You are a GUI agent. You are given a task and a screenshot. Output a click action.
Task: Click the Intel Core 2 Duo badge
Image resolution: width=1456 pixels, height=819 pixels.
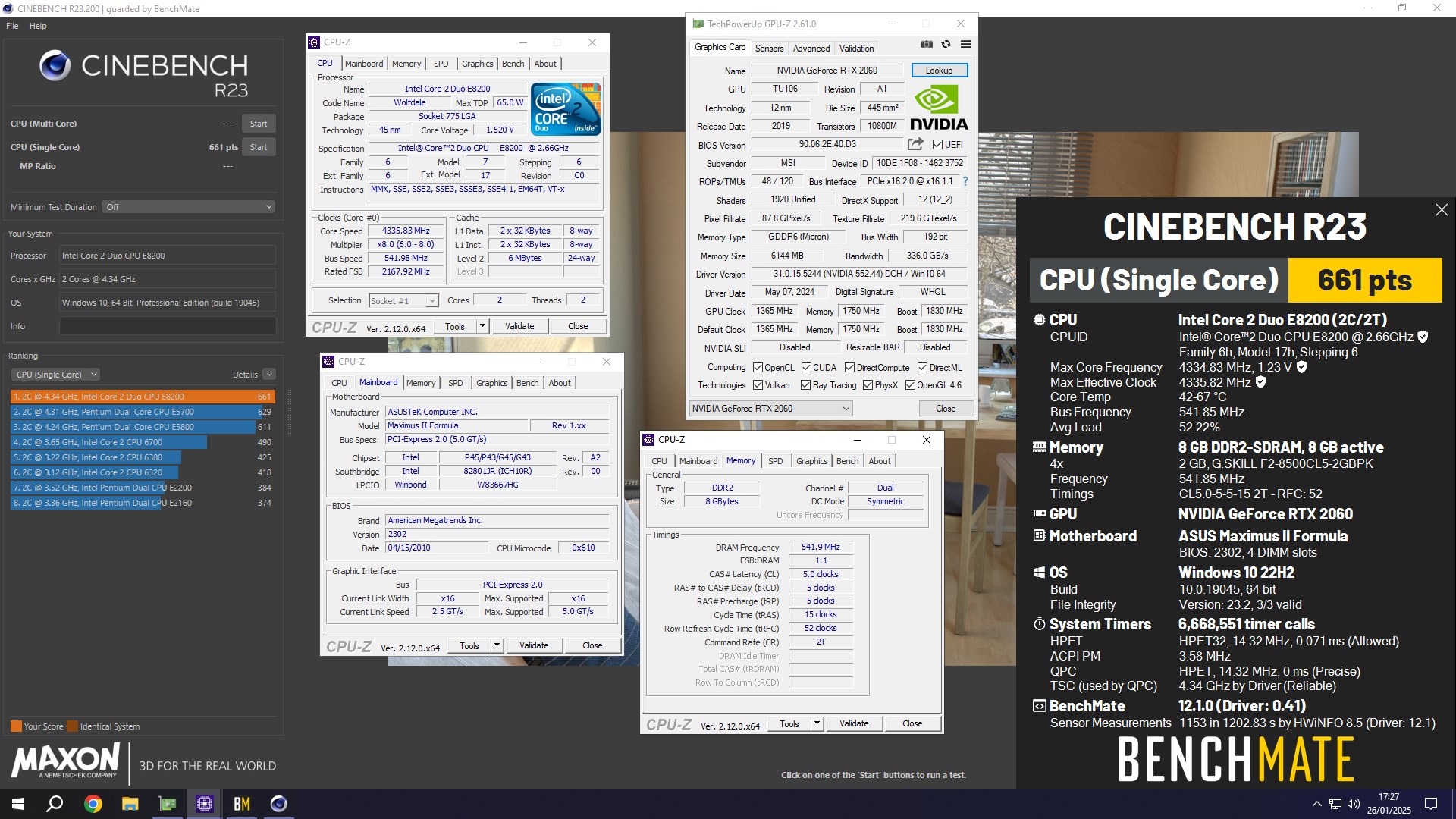[567, 109]
